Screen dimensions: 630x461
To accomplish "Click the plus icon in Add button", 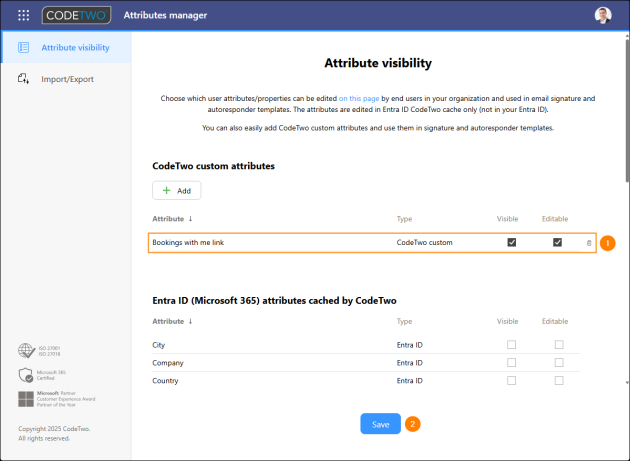I will (x=166, y=191).
